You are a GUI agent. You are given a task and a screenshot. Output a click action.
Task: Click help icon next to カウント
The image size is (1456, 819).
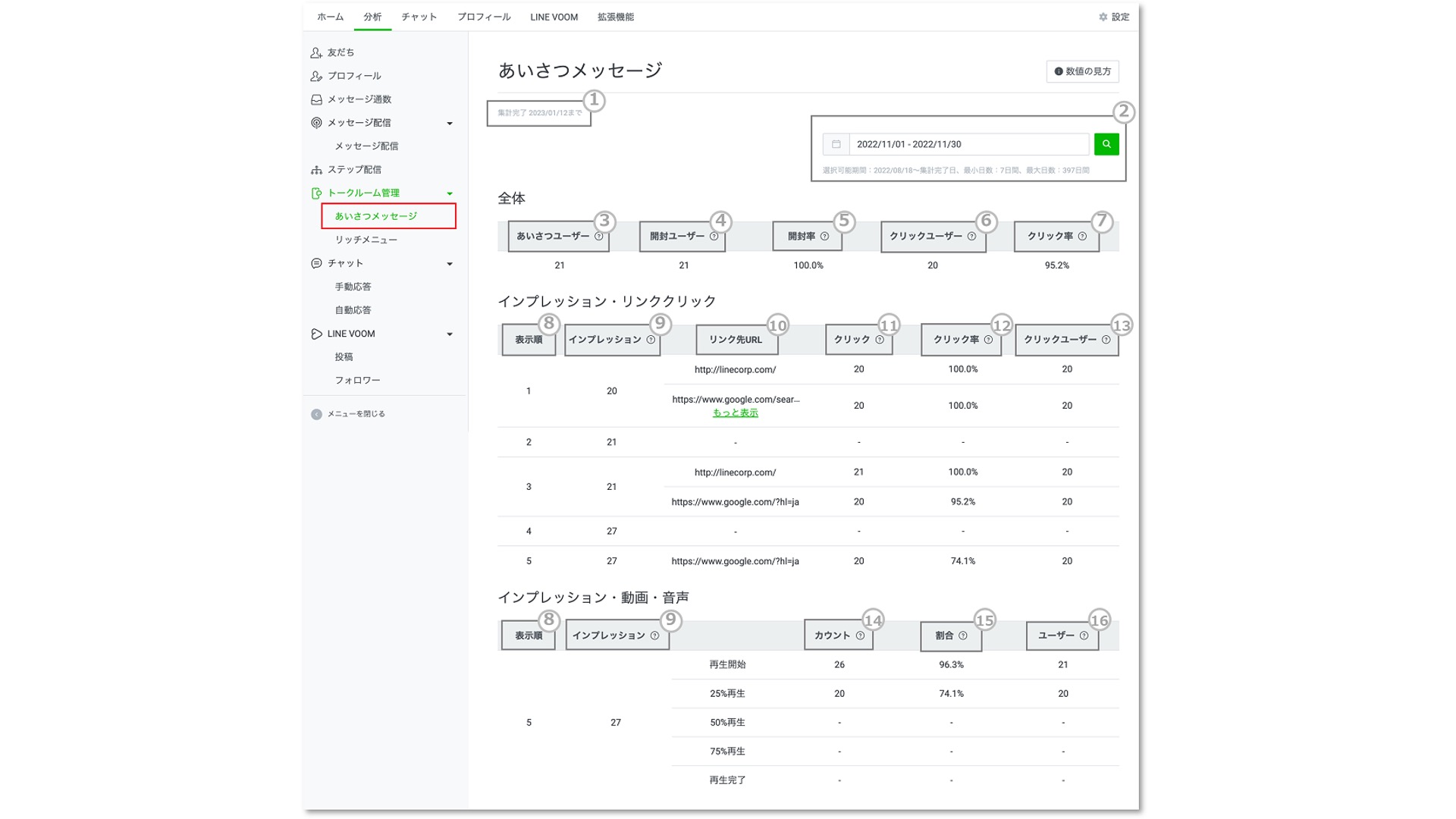coord(860,636)
